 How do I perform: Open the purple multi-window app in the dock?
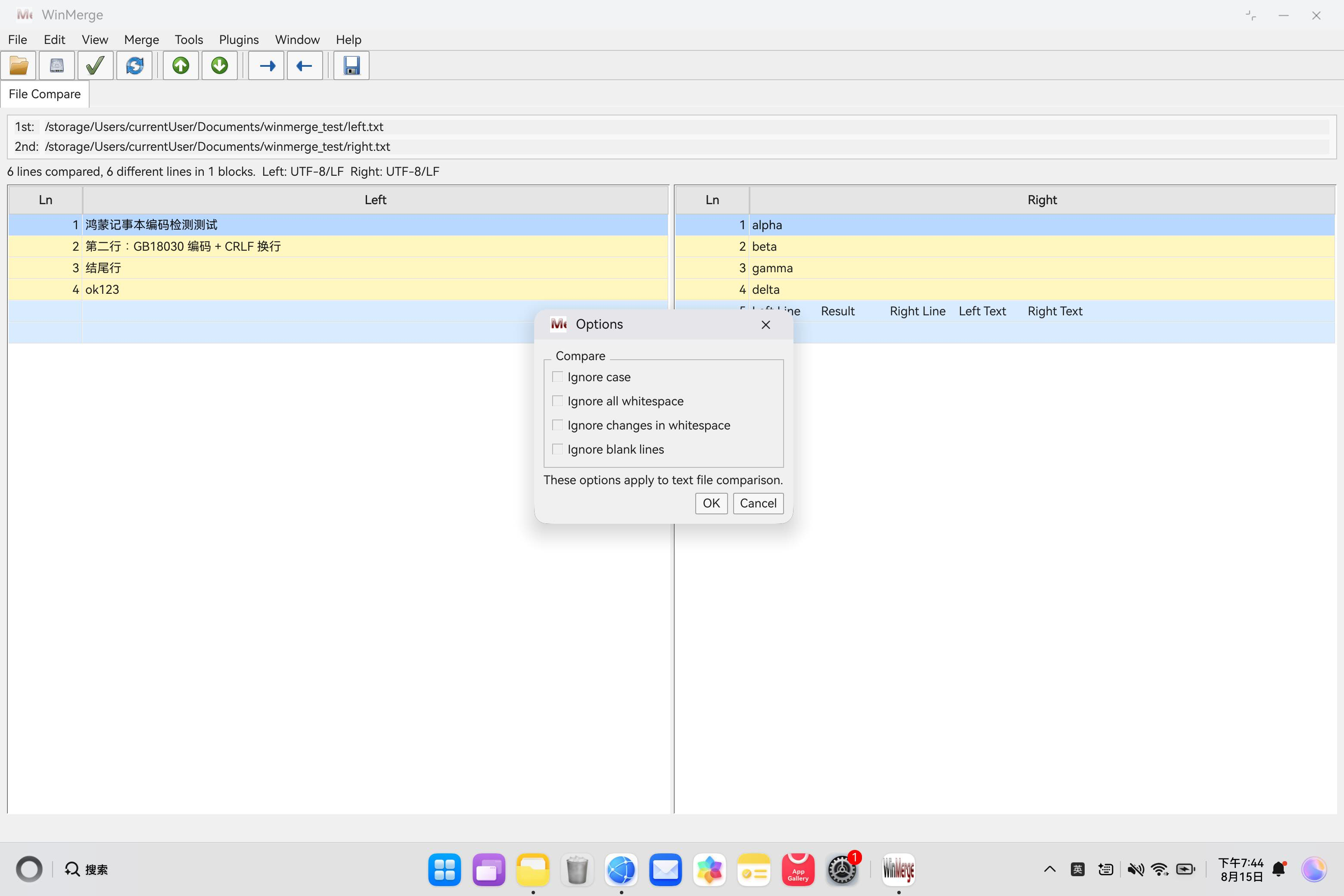[x=488, y=870]
